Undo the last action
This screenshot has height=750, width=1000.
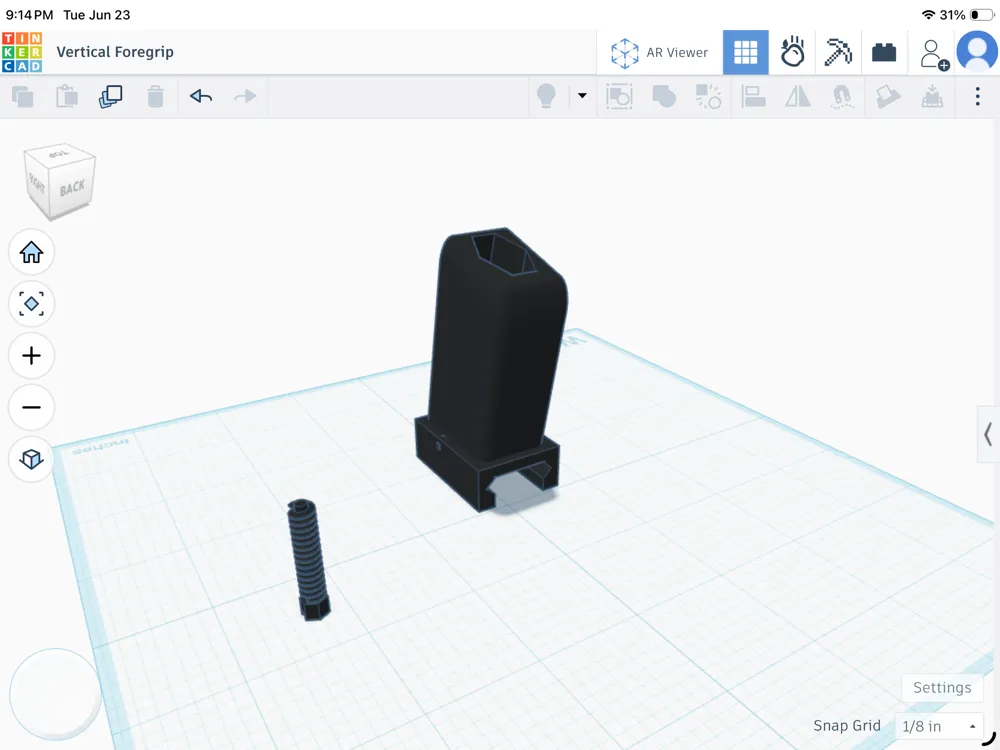coord(201,96)
